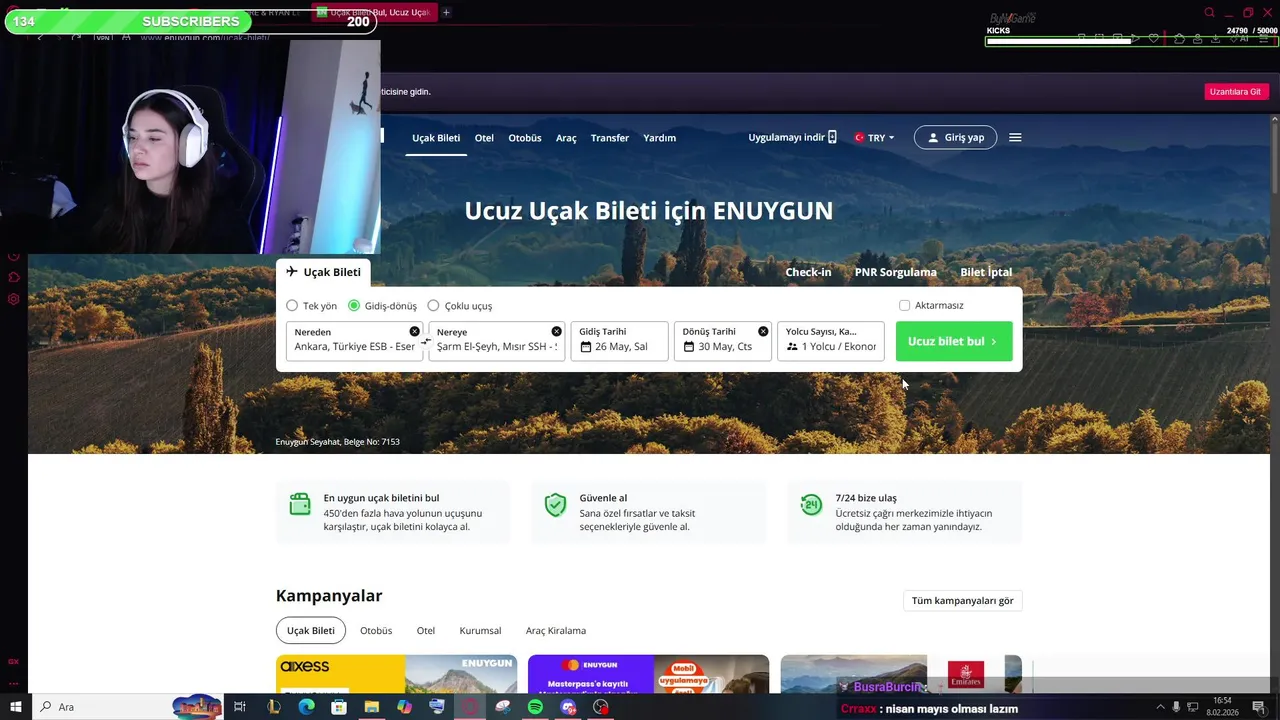
Task: Open Microsoft Store from the taskbar
Action: (339, 707)
